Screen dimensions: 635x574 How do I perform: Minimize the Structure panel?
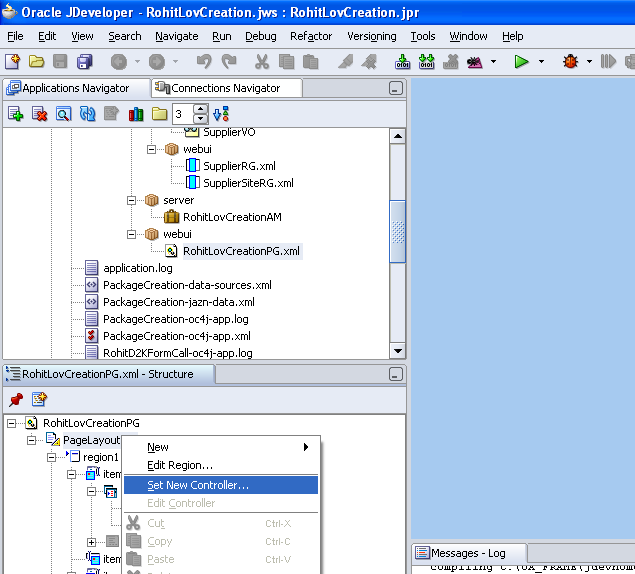click(396, 374)
